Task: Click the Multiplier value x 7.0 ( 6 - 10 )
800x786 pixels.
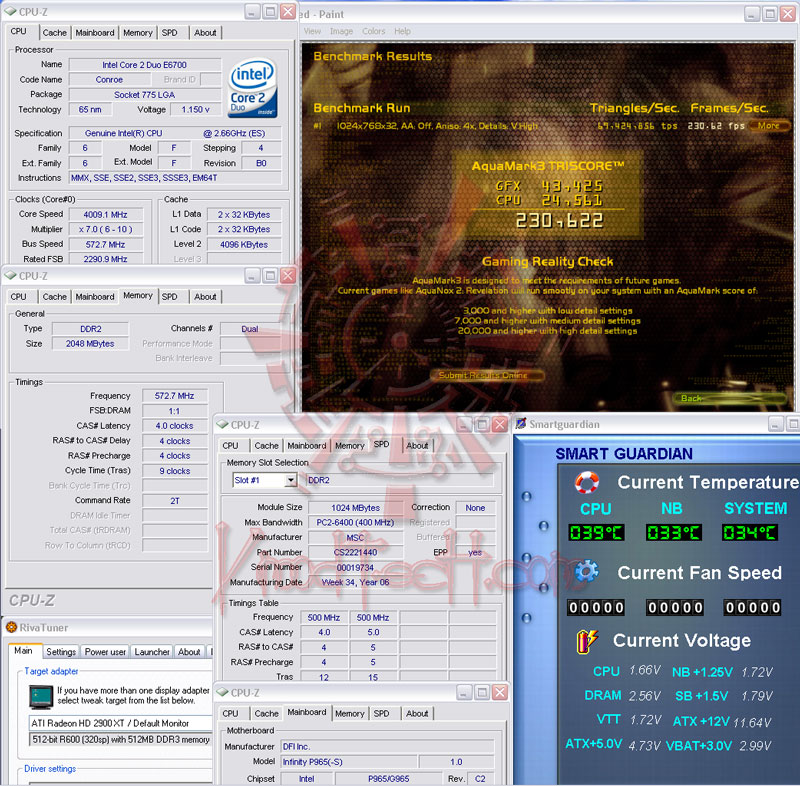Action: 106,230
